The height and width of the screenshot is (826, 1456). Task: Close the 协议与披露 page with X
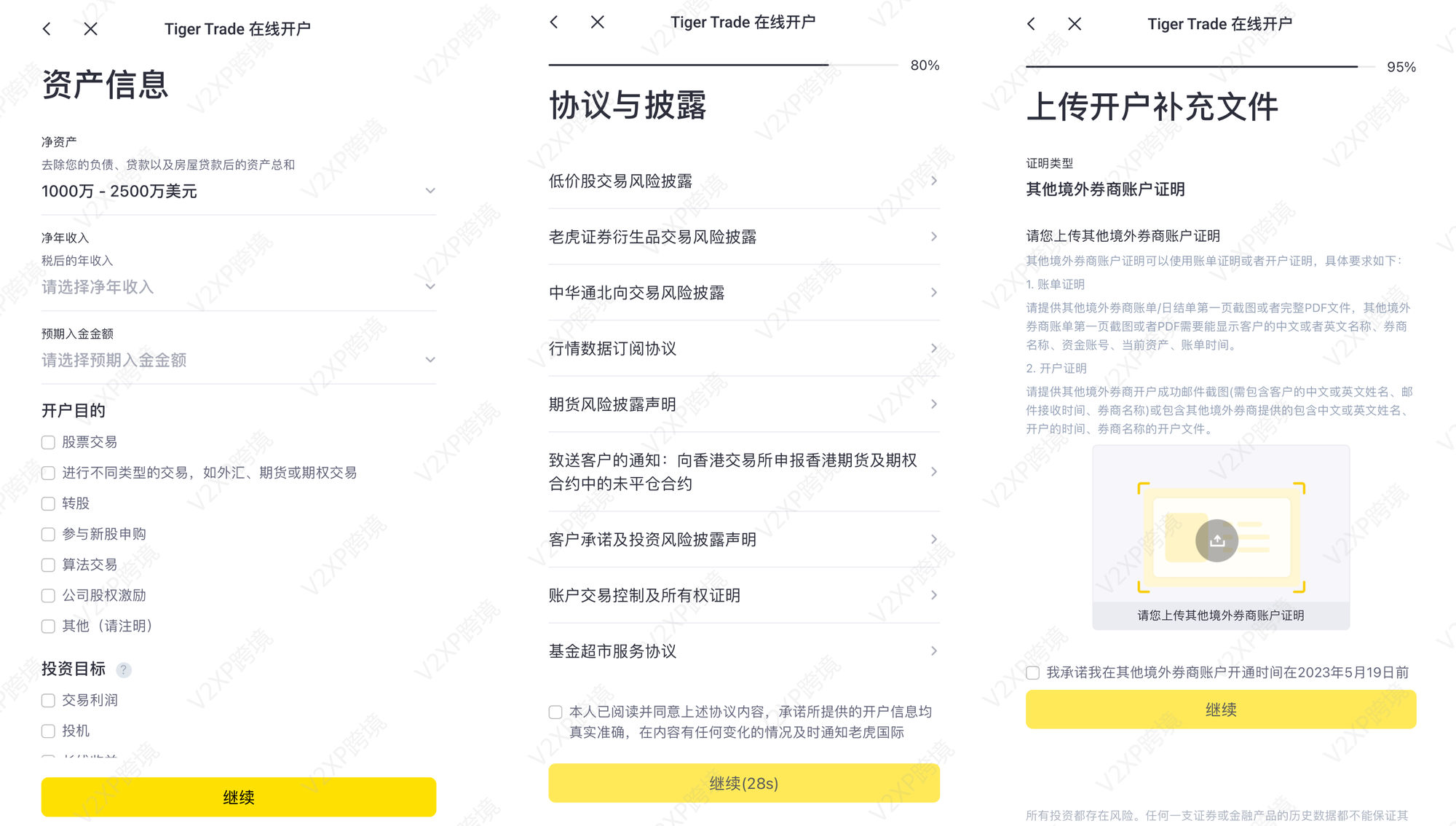[x=597, y=22]
